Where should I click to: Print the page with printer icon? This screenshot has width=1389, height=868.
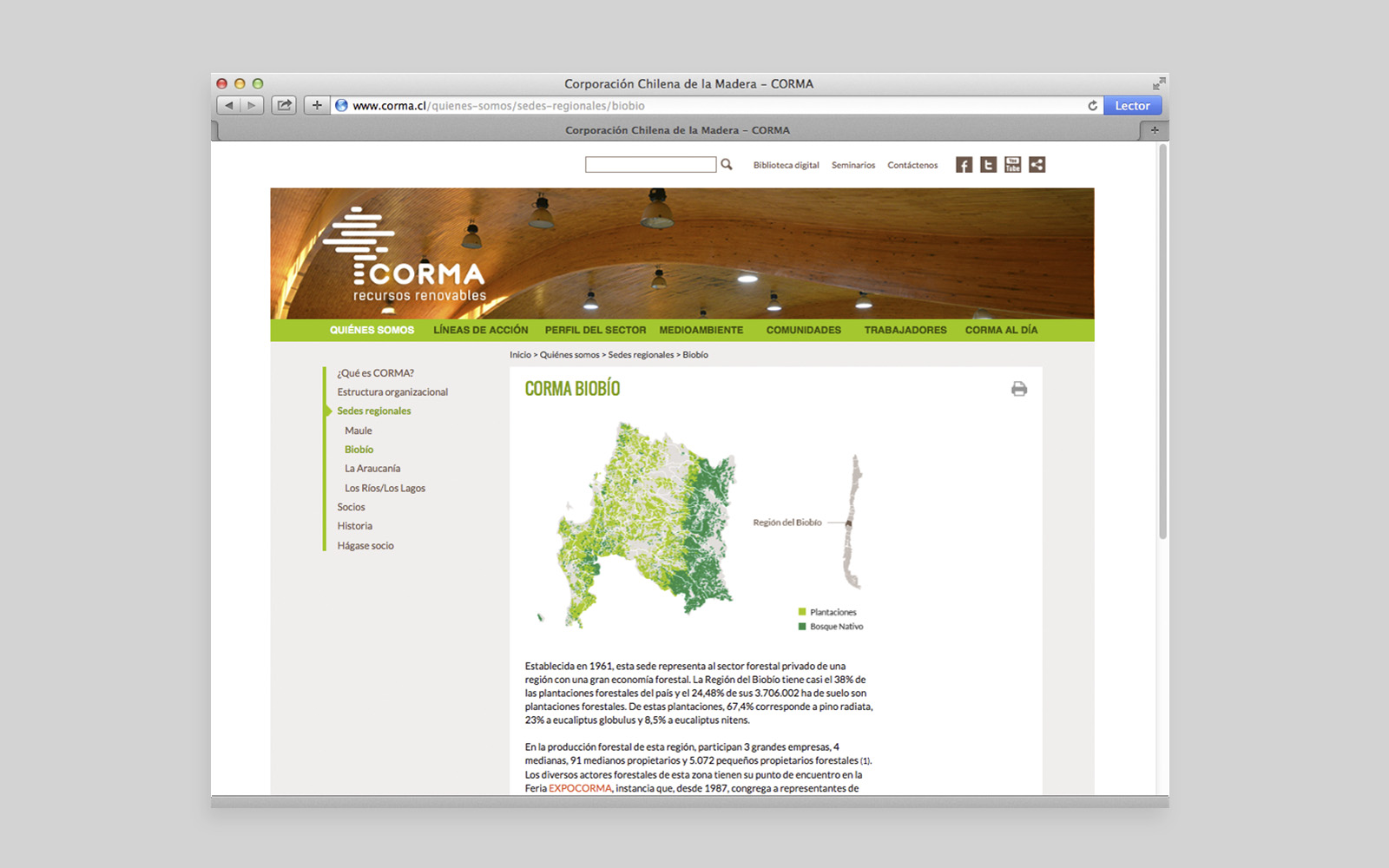click(x=1019, y=389)
